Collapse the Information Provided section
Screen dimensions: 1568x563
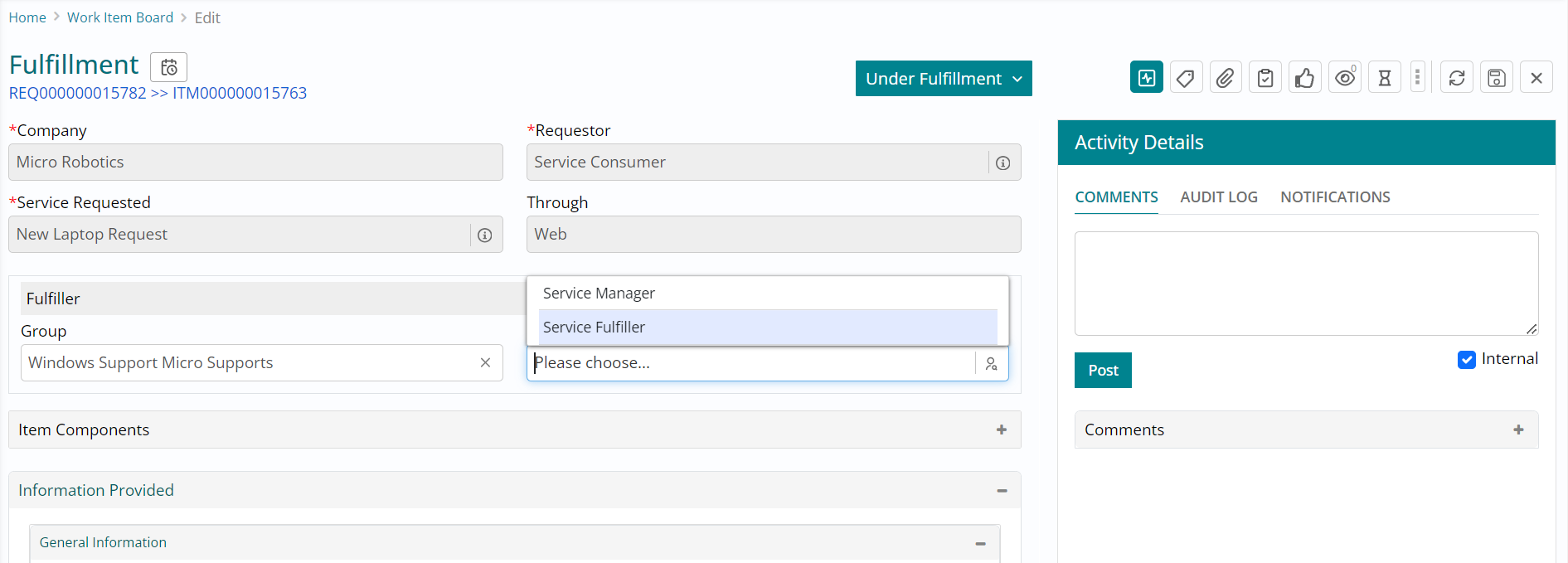pos(1001,491)
